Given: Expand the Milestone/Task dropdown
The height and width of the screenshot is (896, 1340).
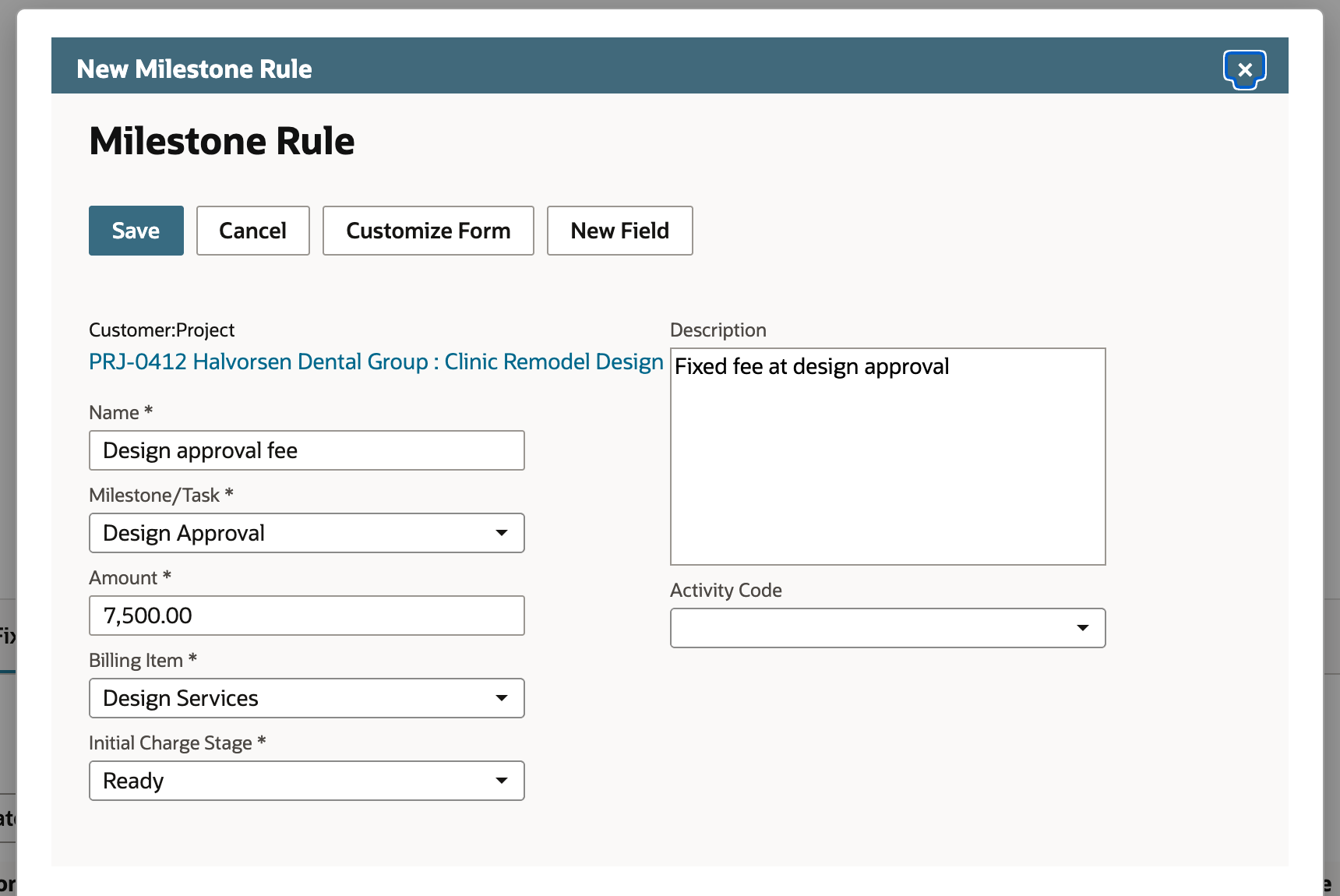Looking at the screenshot, I should [307, 533].
